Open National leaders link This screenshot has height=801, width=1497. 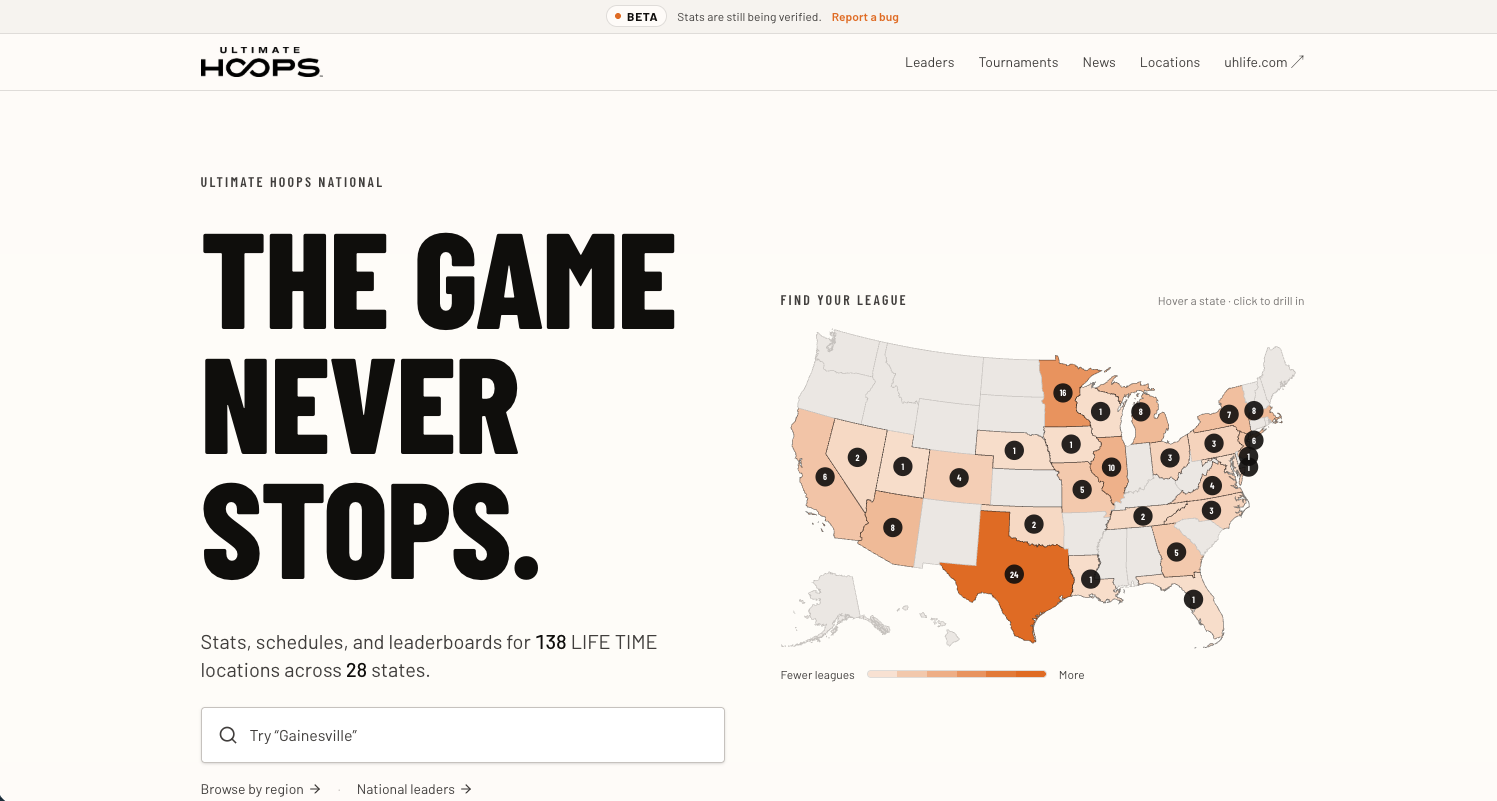pyautogui.click(x=414, y=789)
